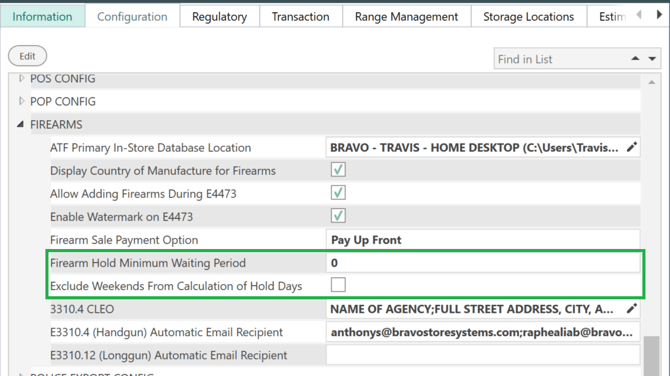Select the FIREARMS tree heading
The image size is (670, 376).
point(56,124)
